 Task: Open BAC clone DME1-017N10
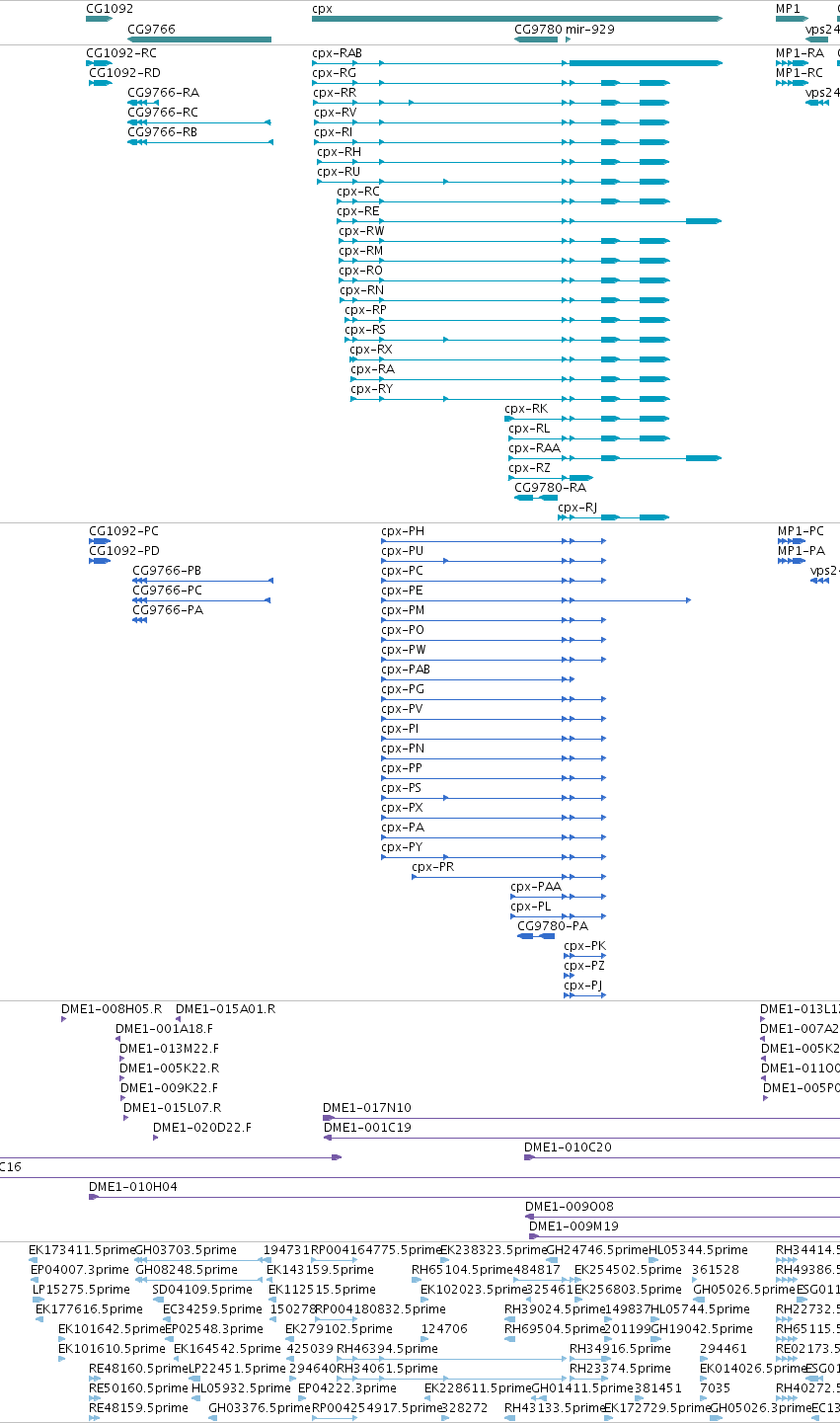tap(367, 1108)
